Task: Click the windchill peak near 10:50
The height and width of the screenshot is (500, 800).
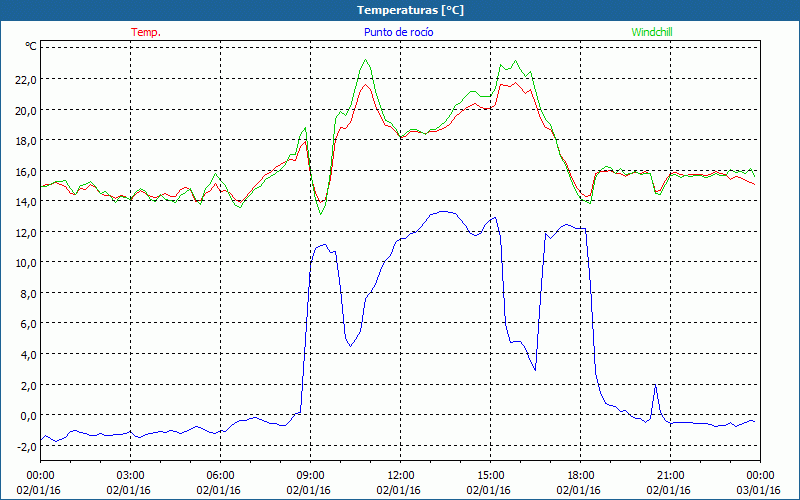Action: click(365, 60)
